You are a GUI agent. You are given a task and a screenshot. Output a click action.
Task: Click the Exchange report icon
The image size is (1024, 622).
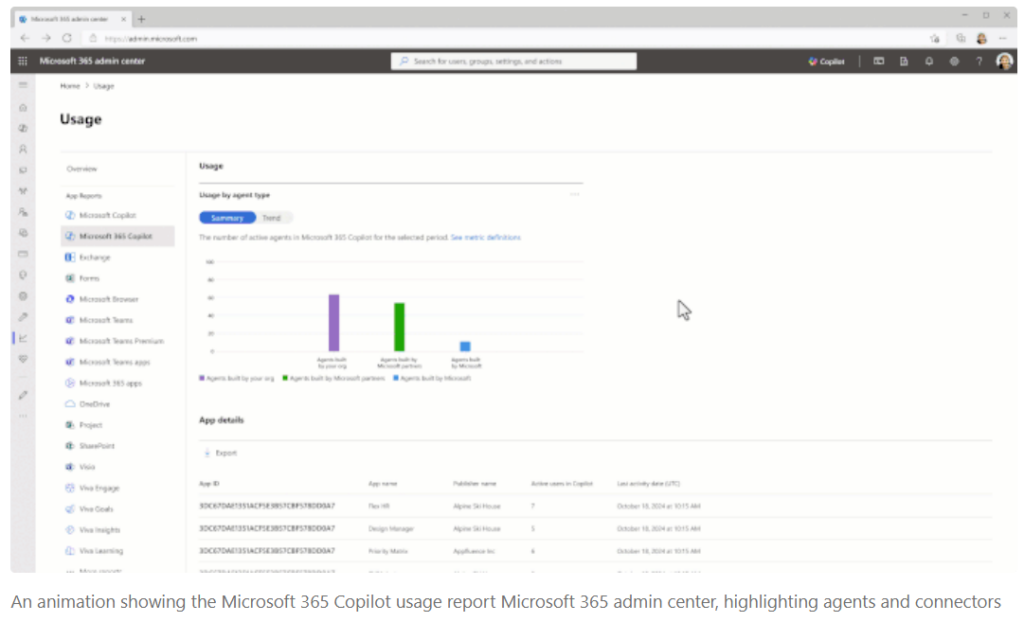coord(70,257)
